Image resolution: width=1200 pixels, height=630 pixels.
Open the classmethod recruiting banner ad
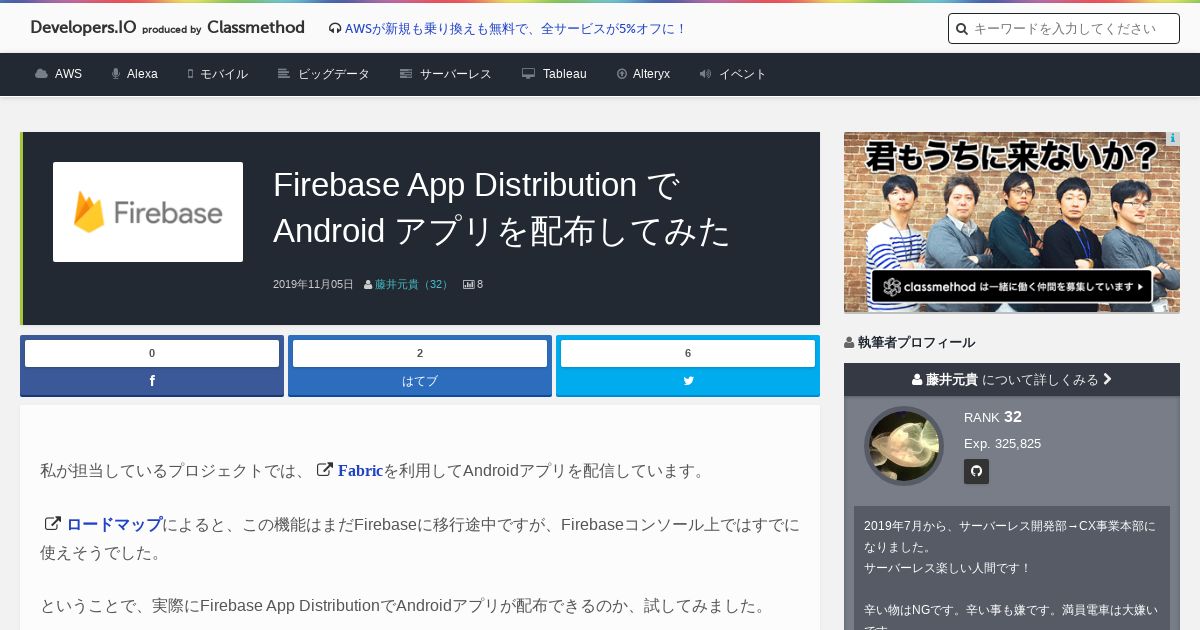click(1012, 222)
